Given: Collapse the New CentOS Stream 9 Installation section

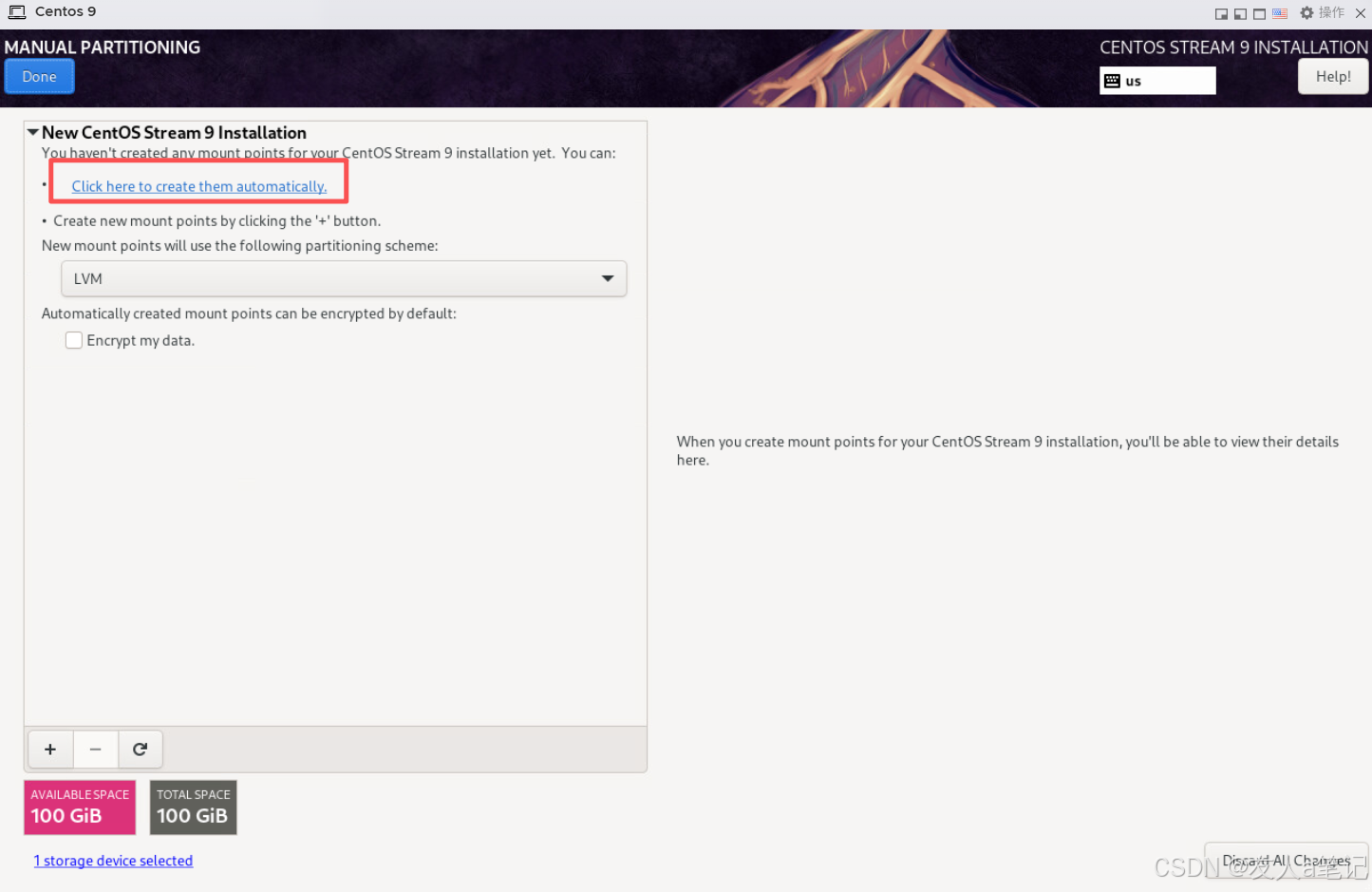Looking at the screenshot, I should click(32, 133).
